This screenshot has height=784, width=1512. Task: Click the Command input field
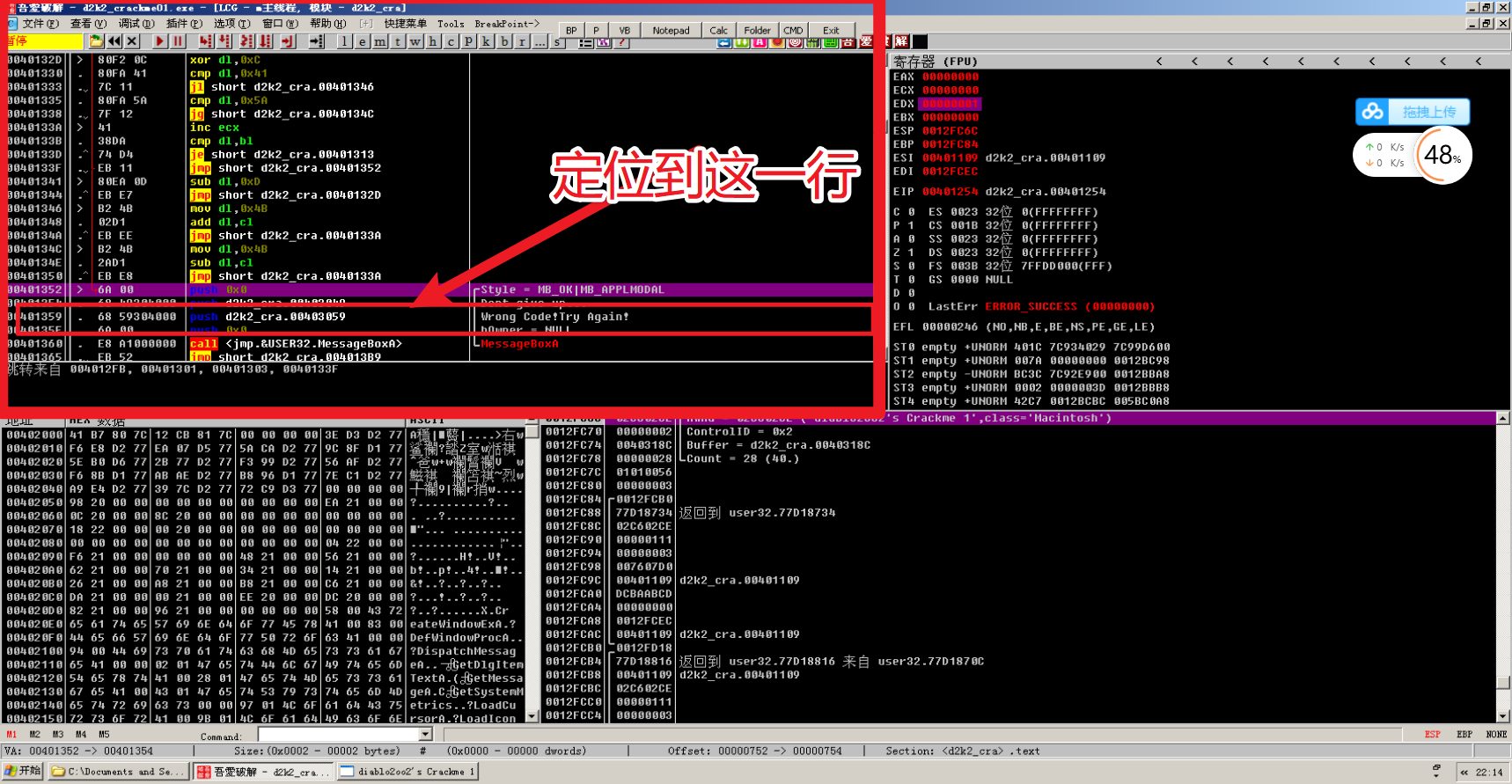click(x=339, y=735)
